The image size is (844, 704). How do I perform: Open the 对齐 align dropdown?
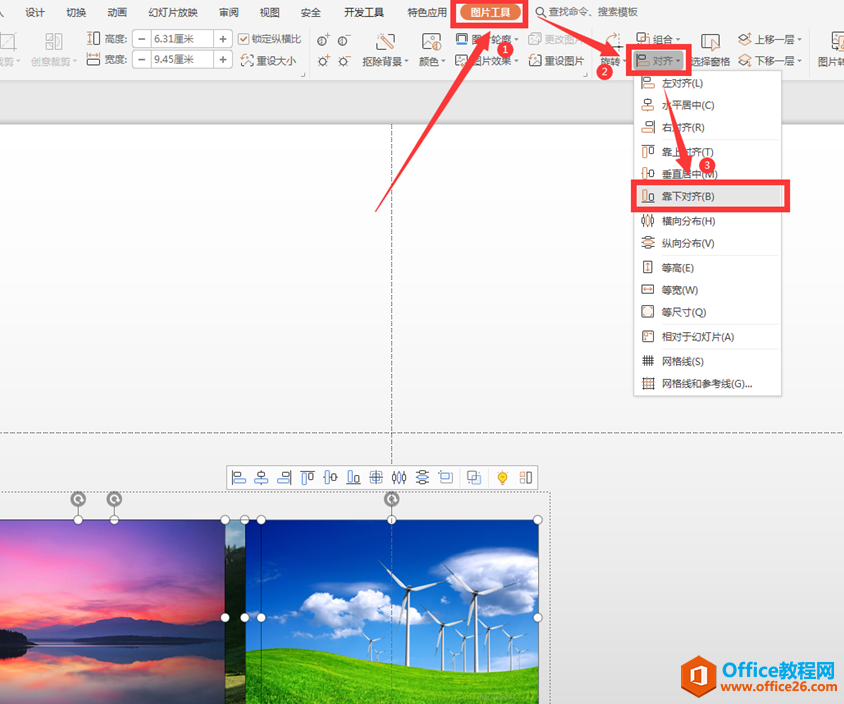(x=658, y=61)
